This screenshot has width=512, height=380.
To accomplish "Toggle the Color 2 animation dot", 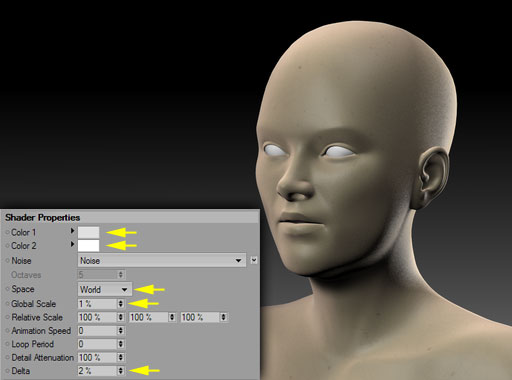I will coord(7,246).
